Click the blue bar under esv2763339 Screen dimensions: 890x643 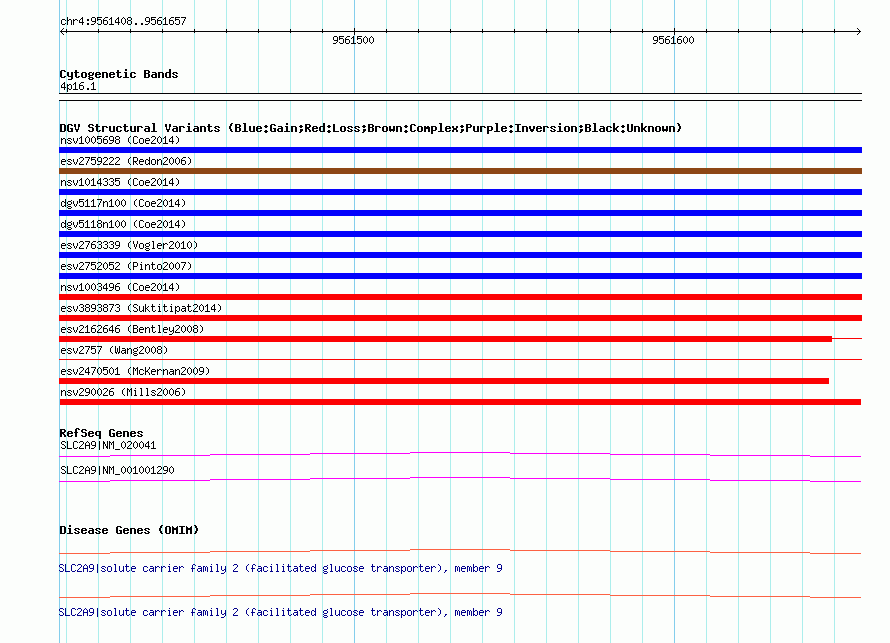(x=460, y=255)
